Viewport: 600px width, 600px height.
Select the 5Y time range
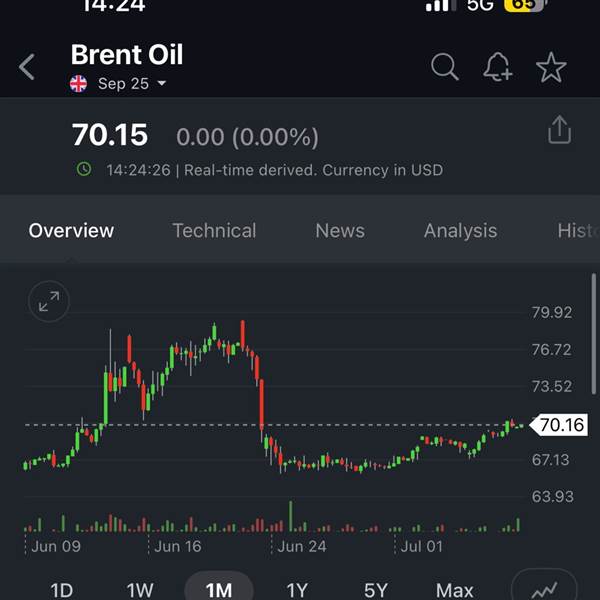click(x=376, y=590)
